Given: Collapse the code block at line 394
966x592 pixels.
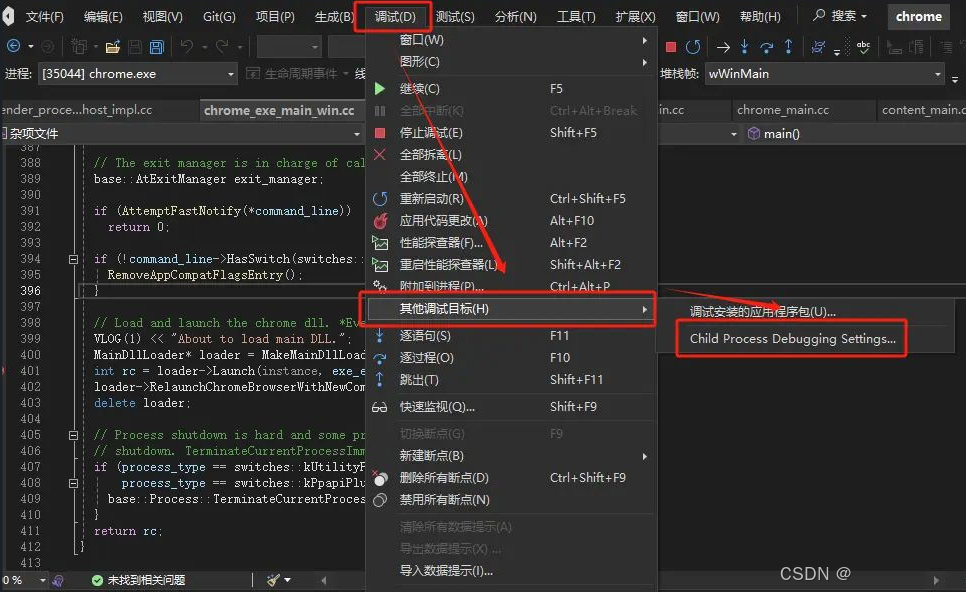Looking at the screenshot, I should pyautogui.click(x=73, y=259).
